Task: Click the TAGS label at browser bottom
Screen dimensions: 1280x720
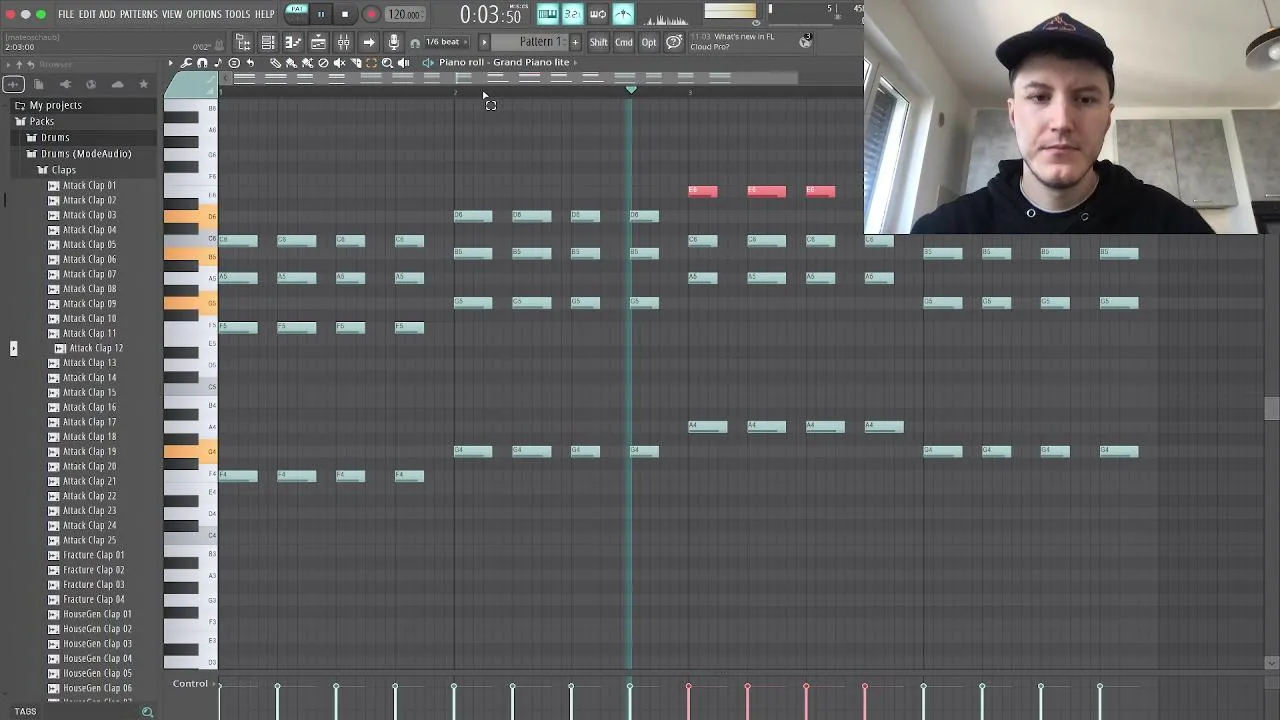Action: pyautogui.click(x=25, y=712)
